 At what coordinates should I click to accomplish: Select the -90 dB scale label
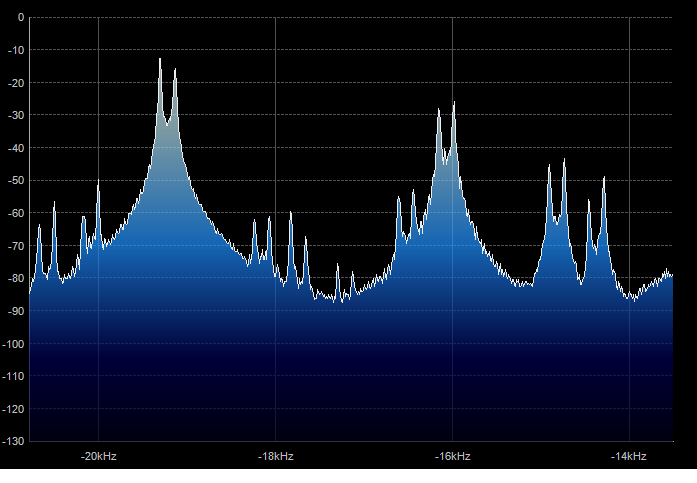pos(16,311)
